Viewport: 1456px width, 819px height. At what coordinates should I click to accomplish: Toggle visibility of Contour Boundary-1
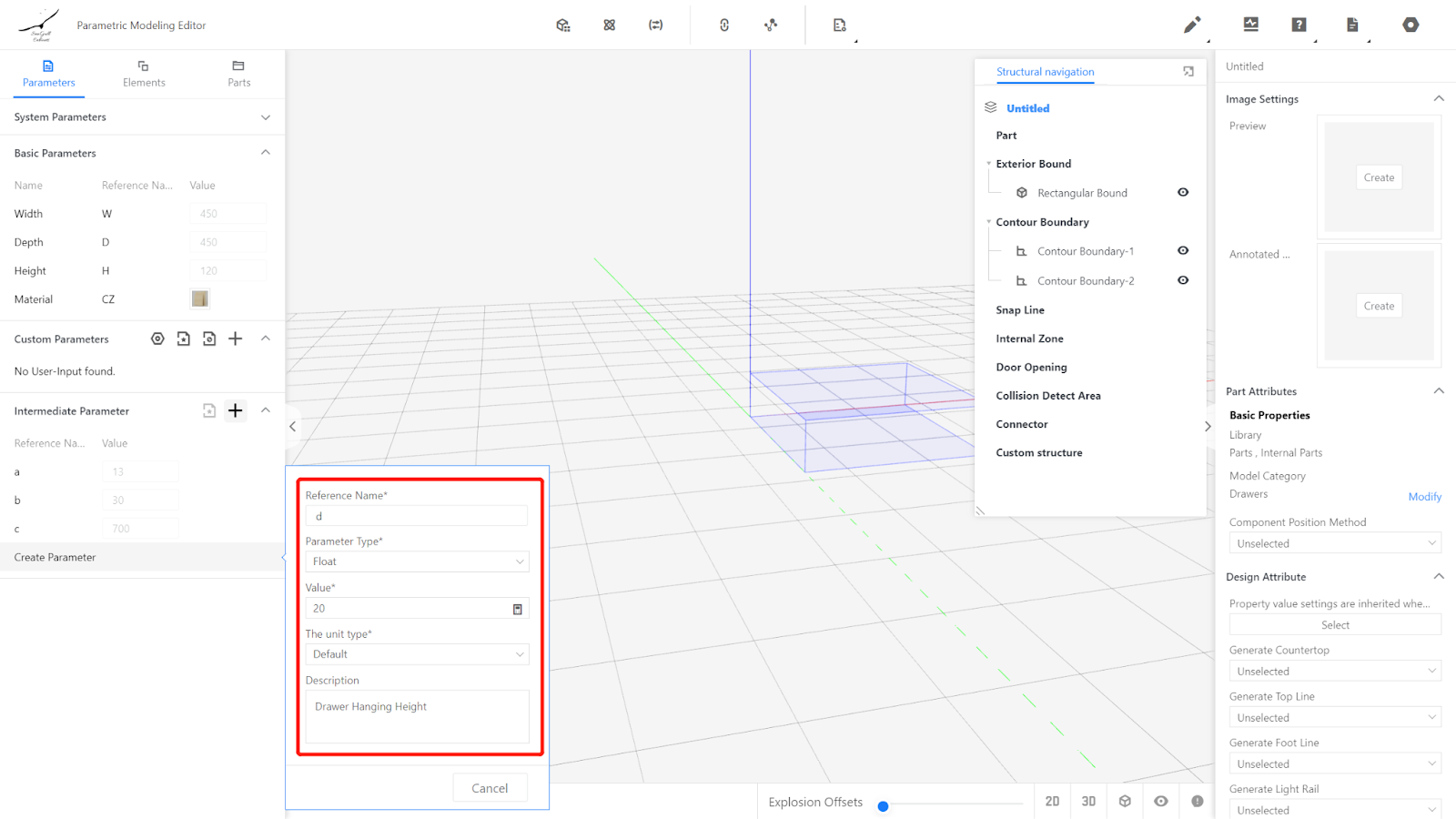pos(1183,251)
